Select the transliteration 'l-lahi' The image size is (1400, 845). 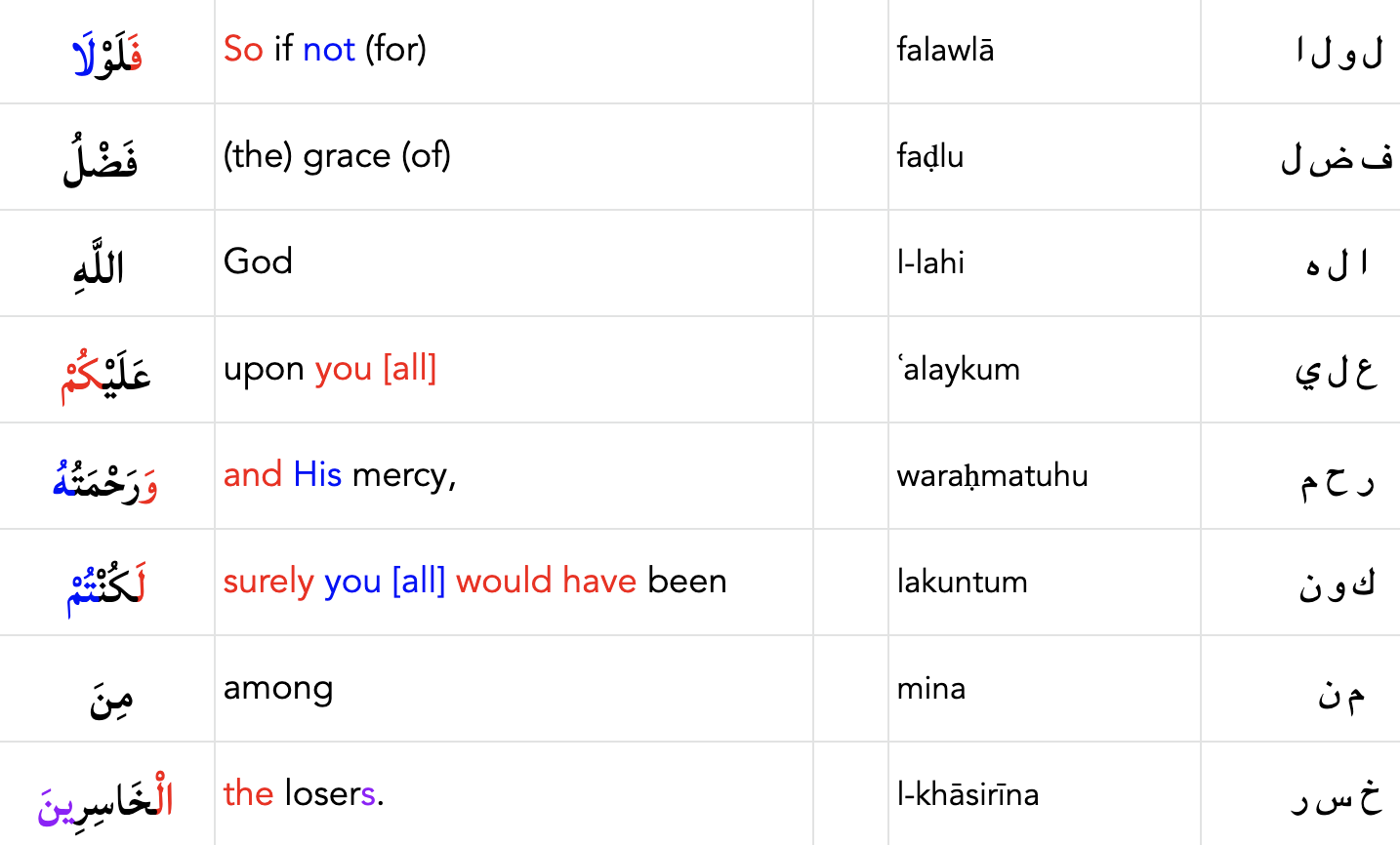[x=930, y=262]
